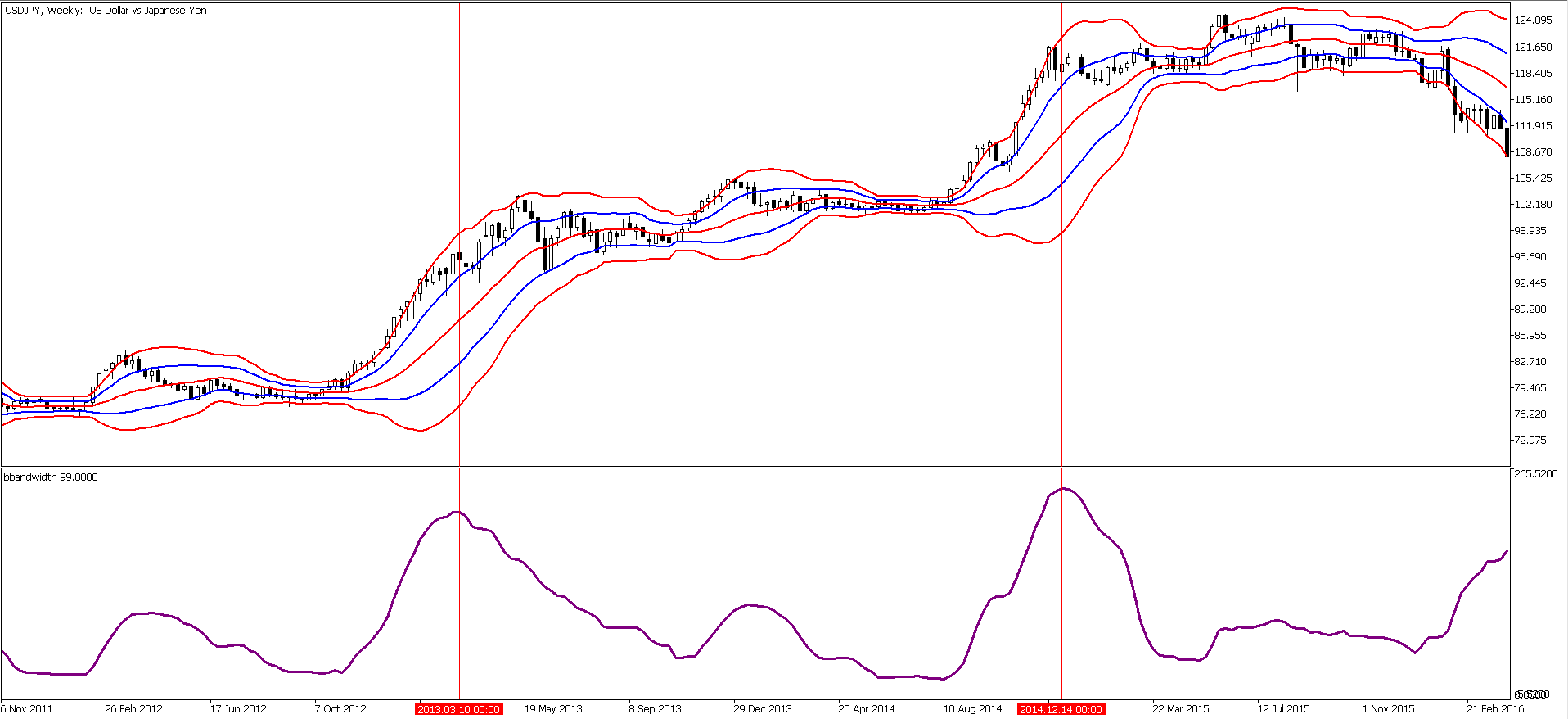Click the date label 20 Apr 2014
Screen dimensions: 1568x719
(867, 709)
